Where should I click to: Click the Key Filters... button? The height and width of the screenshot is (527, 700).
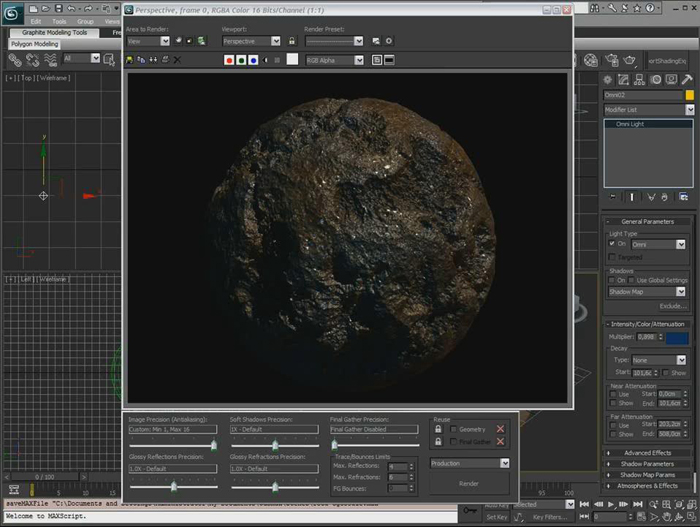point(550,517)
